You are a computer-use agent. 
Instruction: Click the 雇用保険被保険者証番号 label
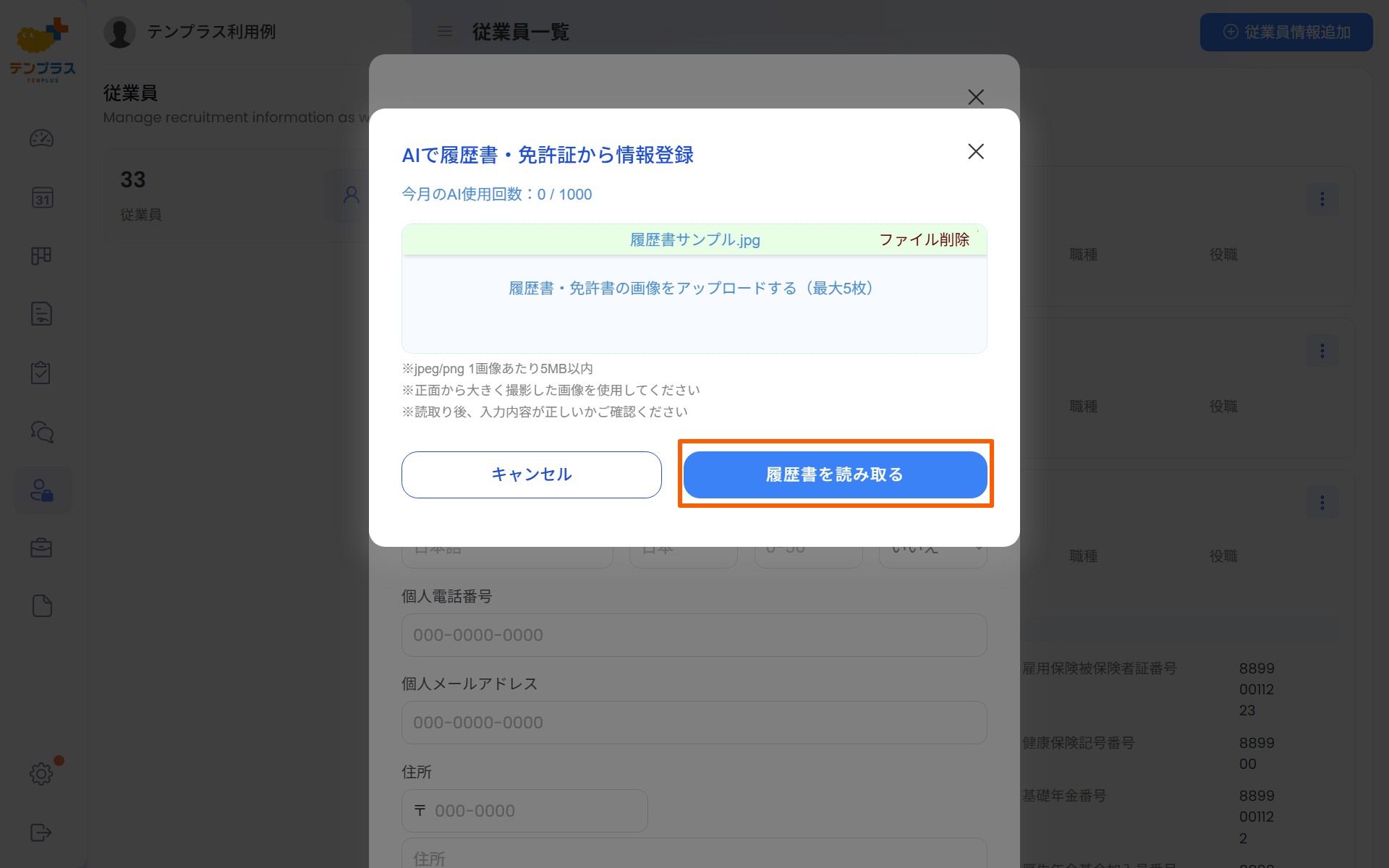(1099, 668)
